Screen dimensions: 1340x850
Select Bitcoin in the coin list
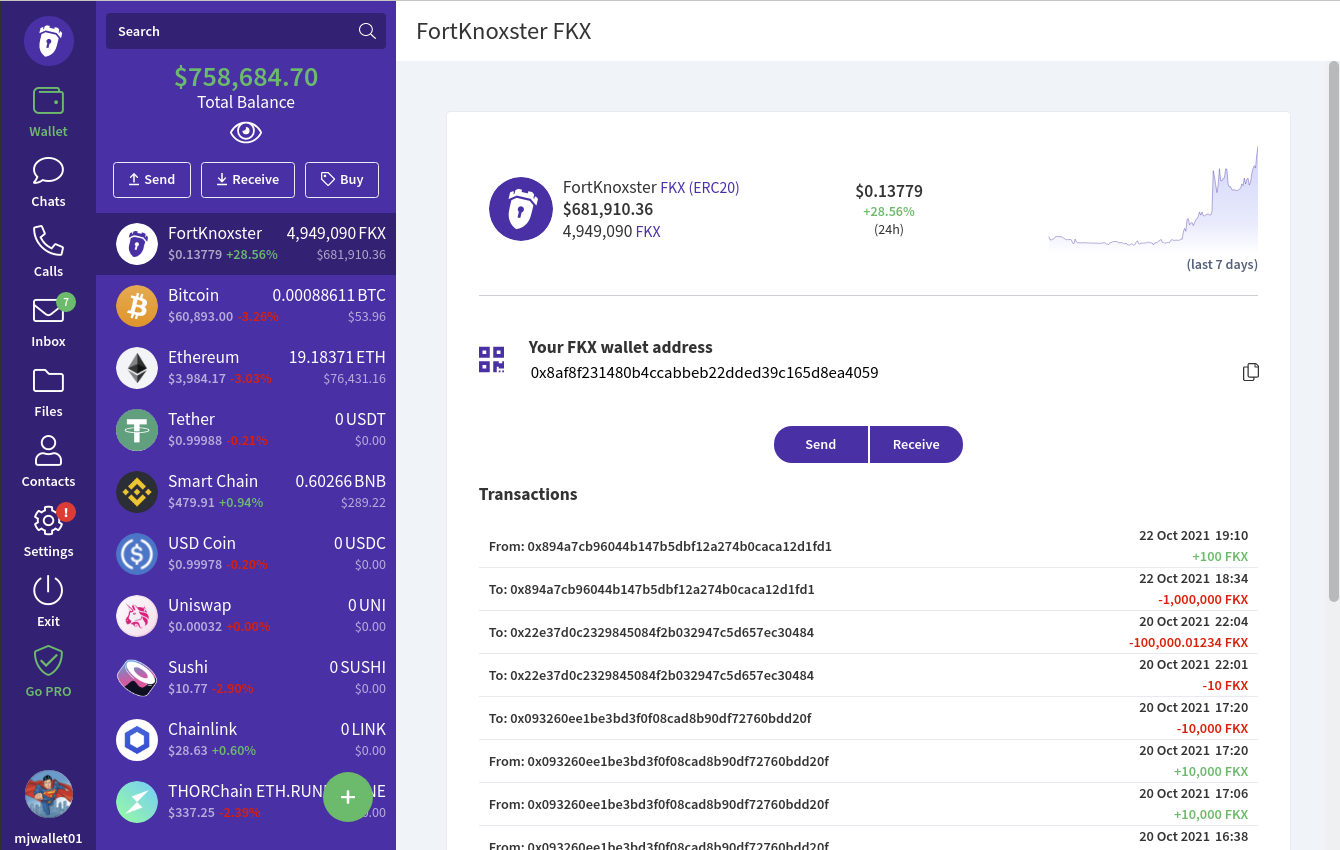[x=246, y=305]
